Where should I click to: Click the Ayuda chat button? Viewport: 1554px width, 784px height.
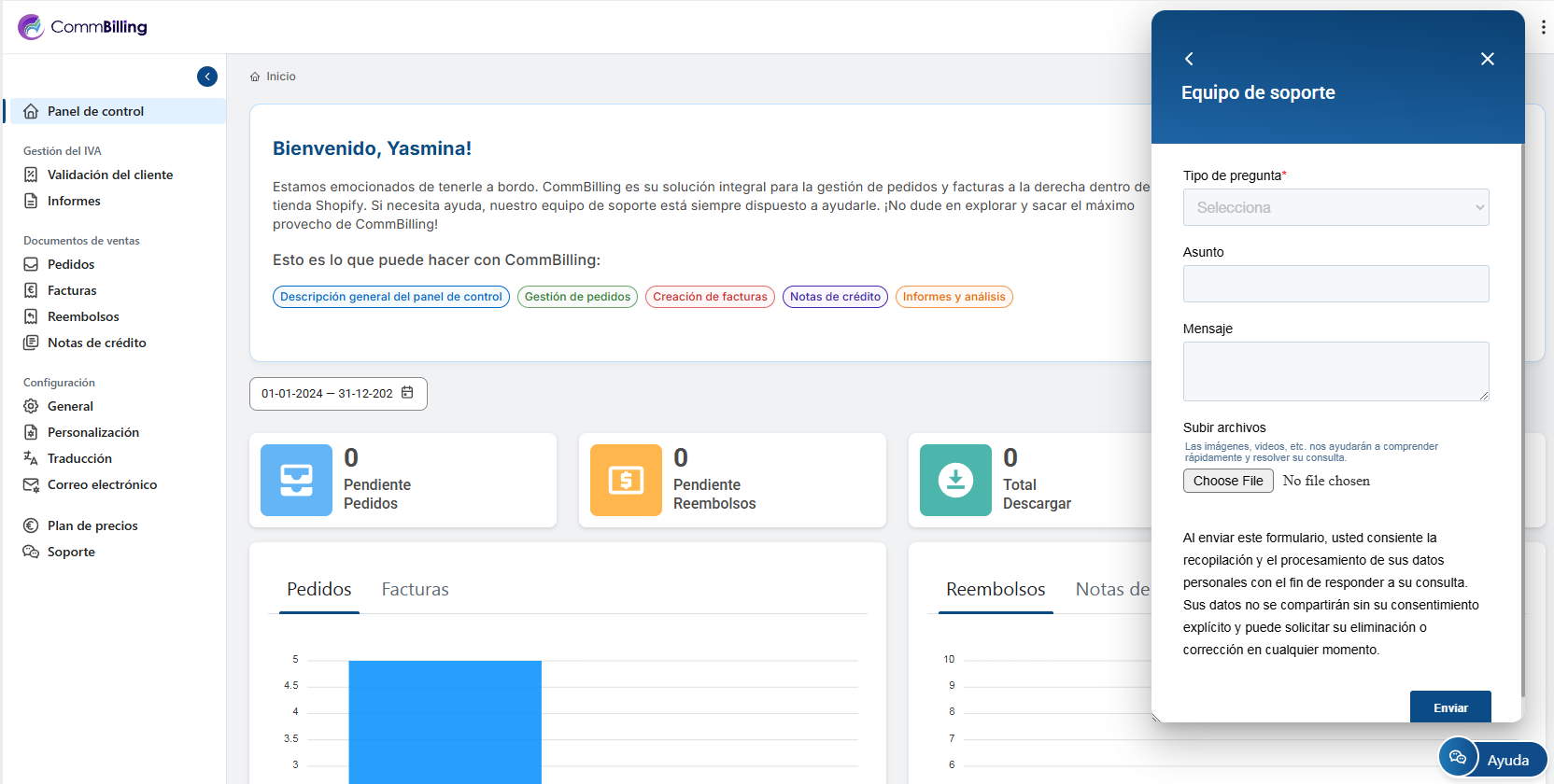pyautogui.click(x=1492, y=759)
